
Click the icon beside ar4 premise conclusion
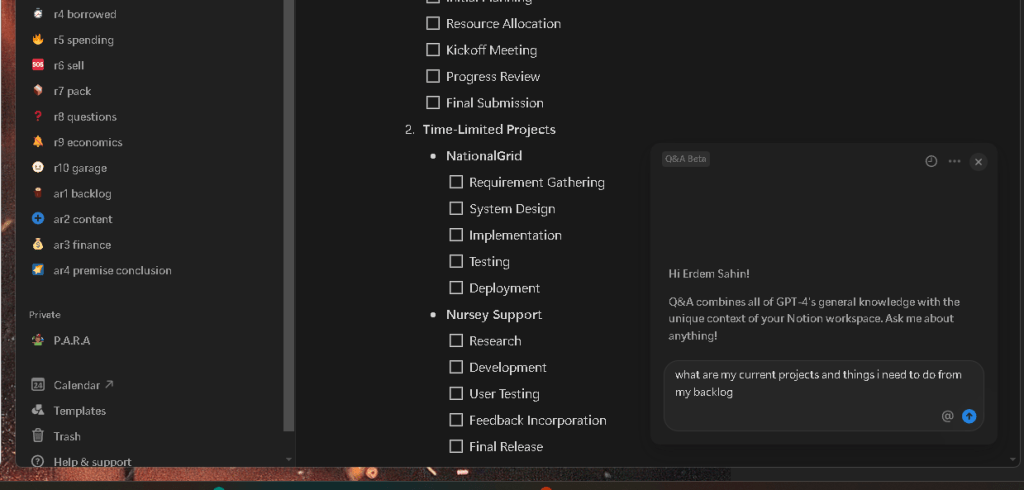(38, 270)
